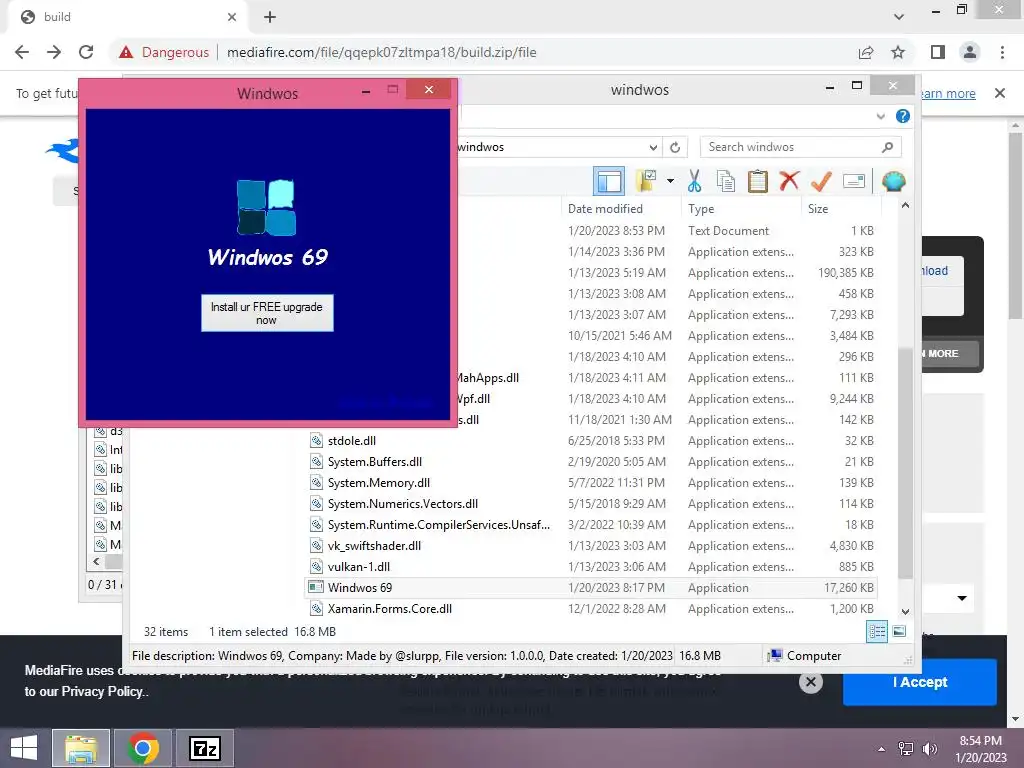Click Xamarin.Forms.Core.dll file icon
The width and height of the screenshot is (1024, 768).
pyautogui.click(x=316, y=609)
